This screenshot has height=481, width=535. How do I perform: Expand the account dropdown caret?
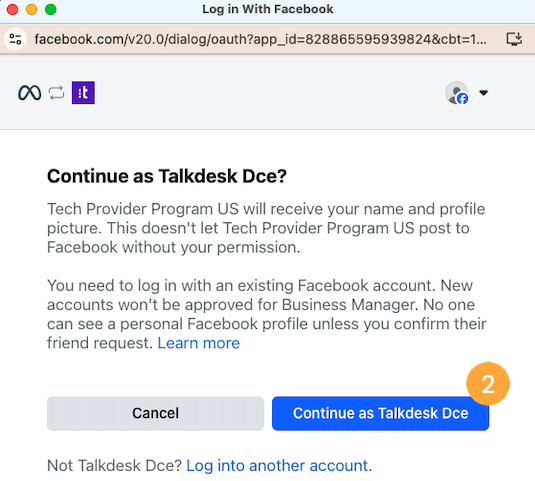pyautogui.click(x=483, y=93)
